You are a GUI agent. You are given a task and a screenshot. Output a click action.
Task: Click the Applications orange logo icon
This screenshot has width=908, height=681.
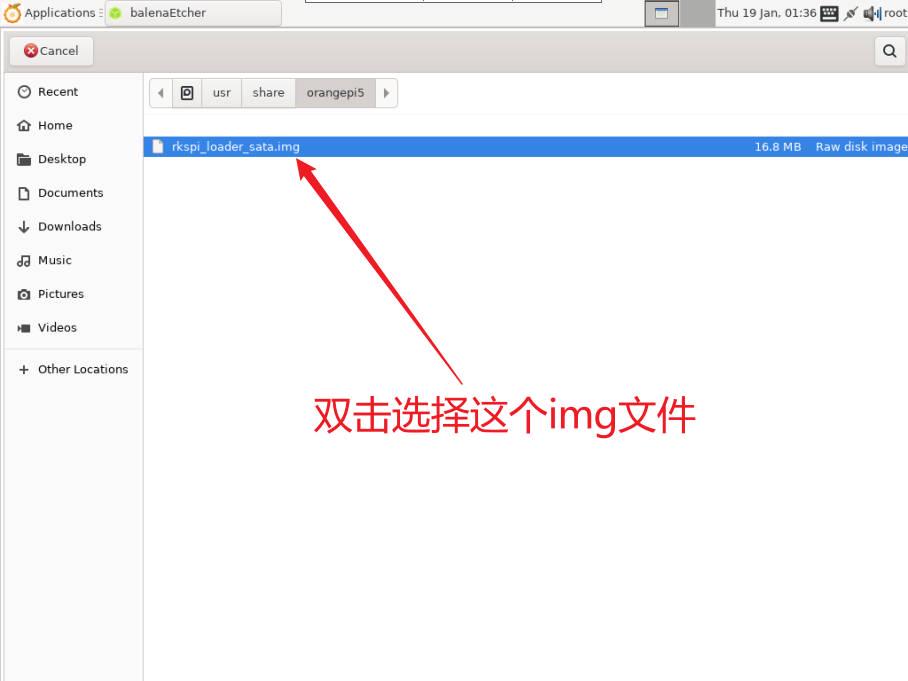tap(12, 13)
